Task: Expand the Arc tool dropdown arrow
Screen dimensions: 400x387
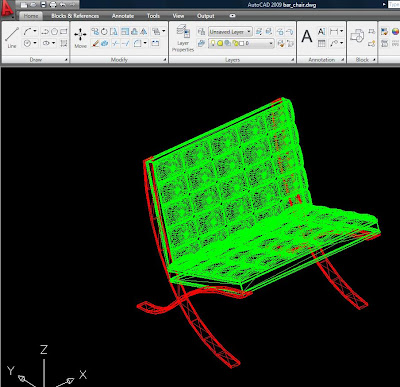Action: coord(35,32)
